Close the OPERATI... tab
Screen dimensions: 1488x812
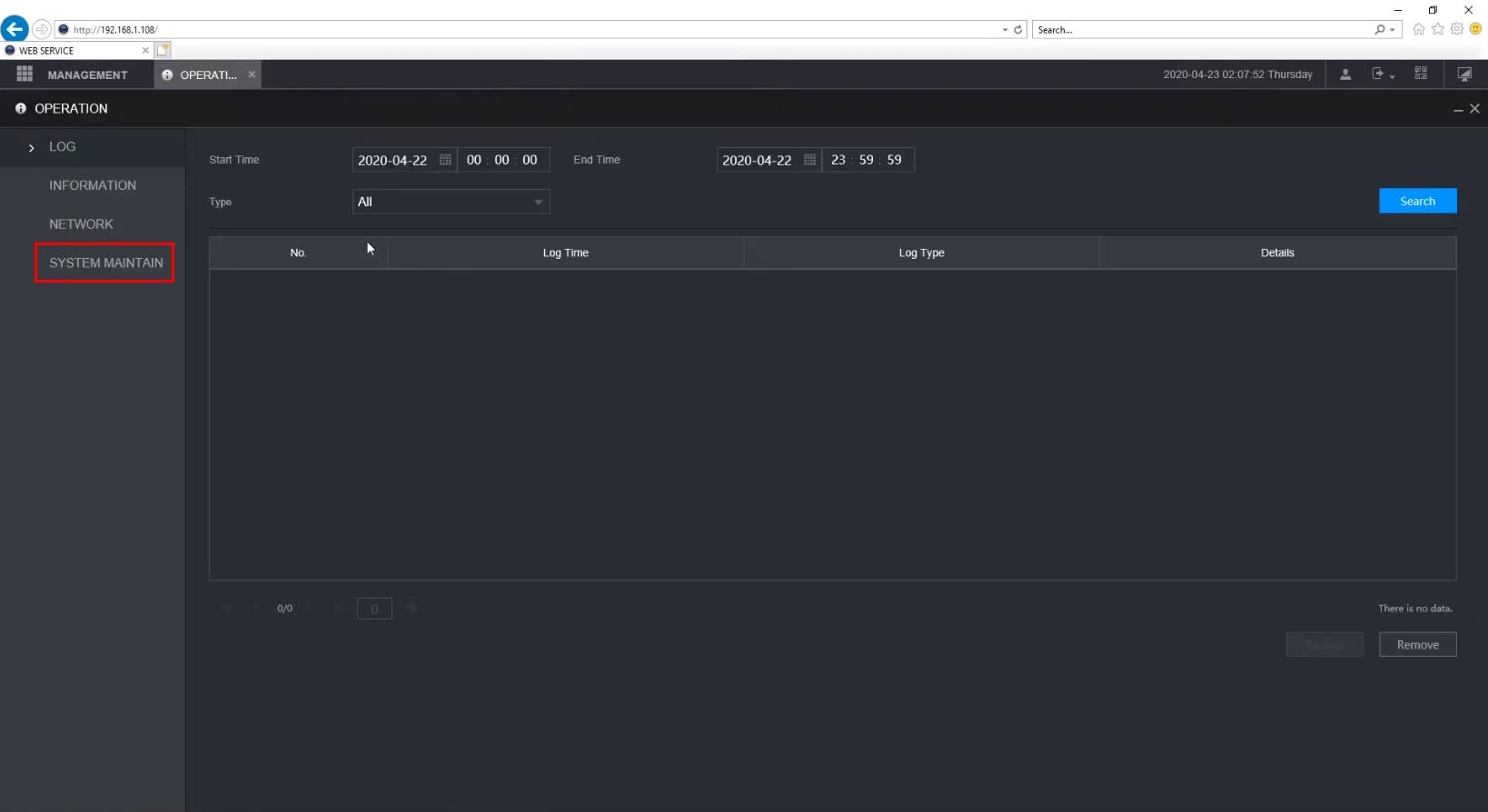pos(252,74)
